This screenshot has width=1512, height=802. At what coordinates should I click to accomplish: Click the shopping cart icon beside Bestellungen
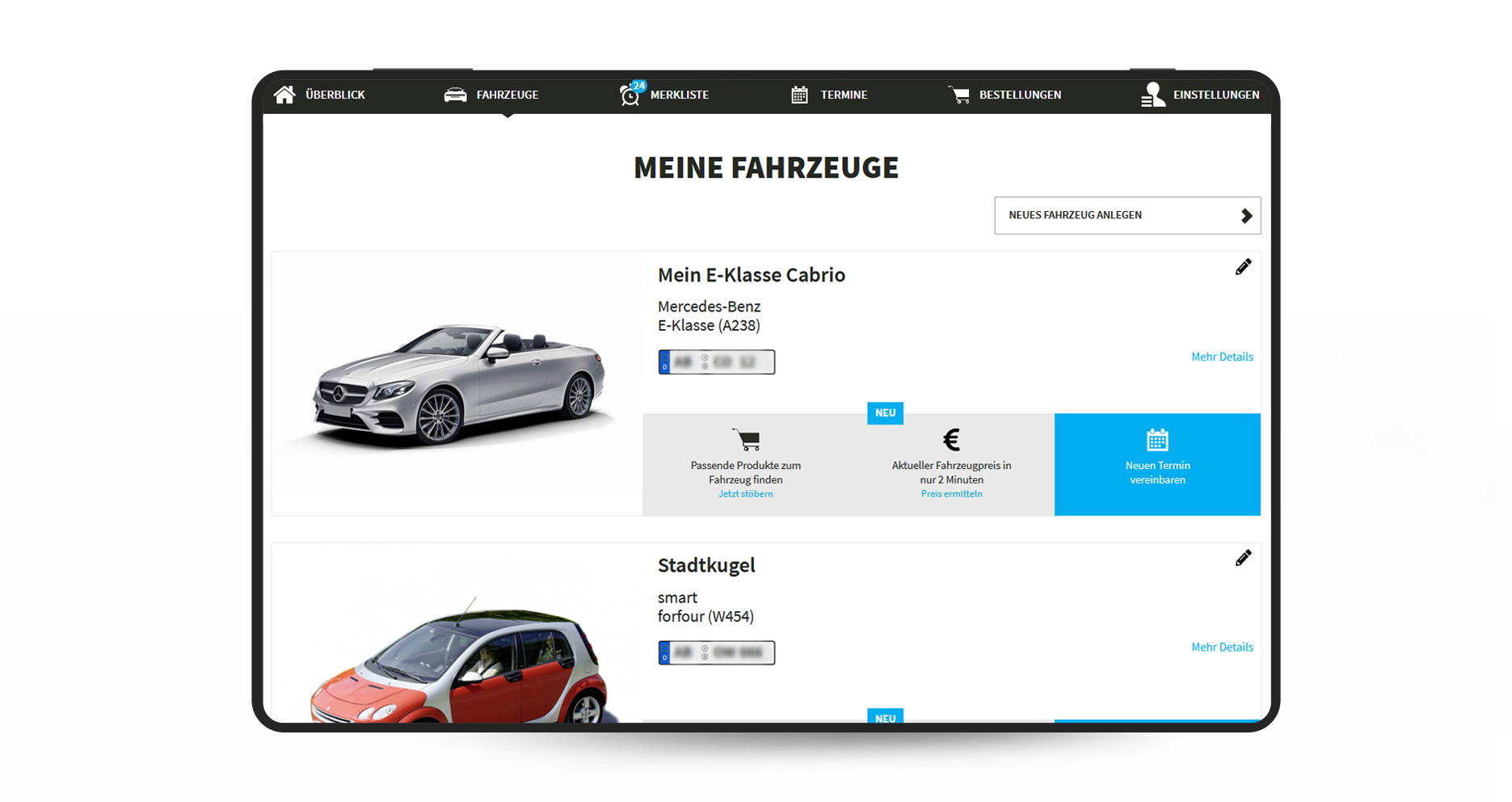pyautogui.click(x=959, y=95)
